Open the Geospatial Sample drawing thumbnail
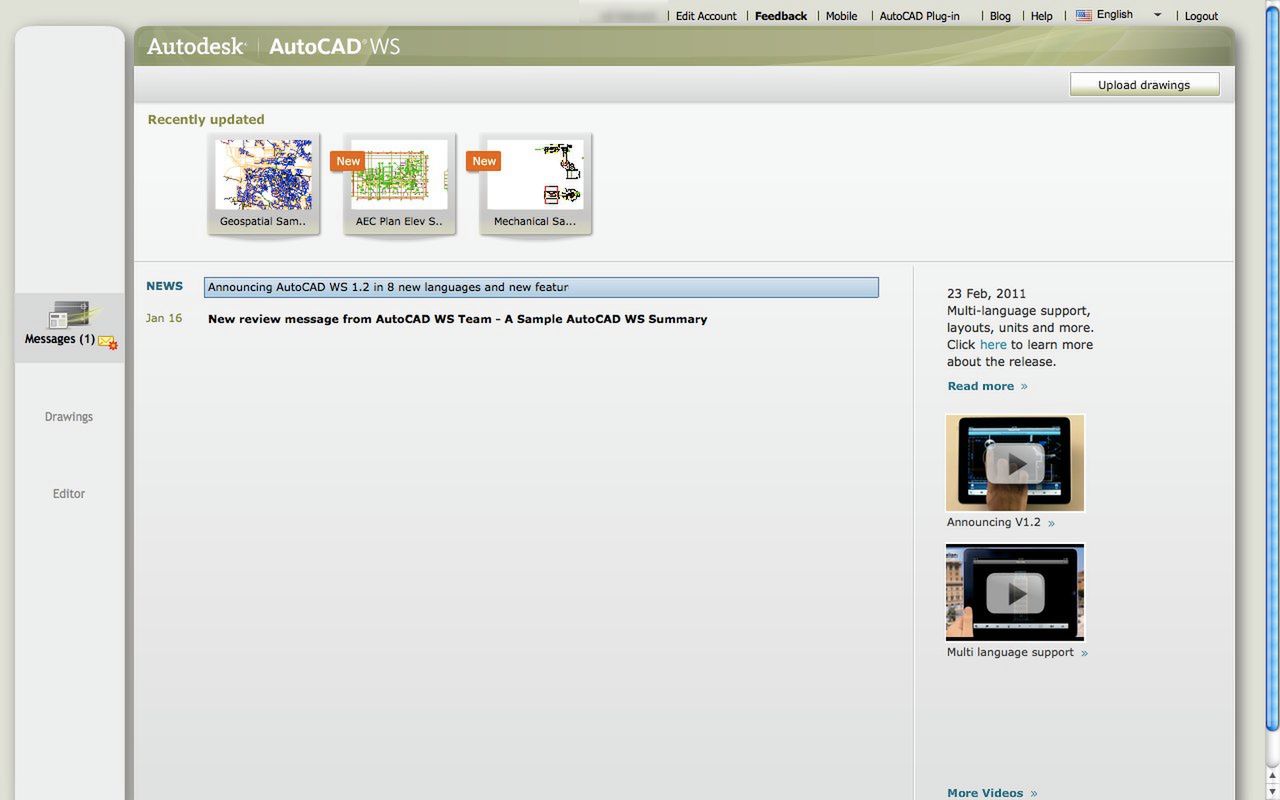 click(264, 184)
